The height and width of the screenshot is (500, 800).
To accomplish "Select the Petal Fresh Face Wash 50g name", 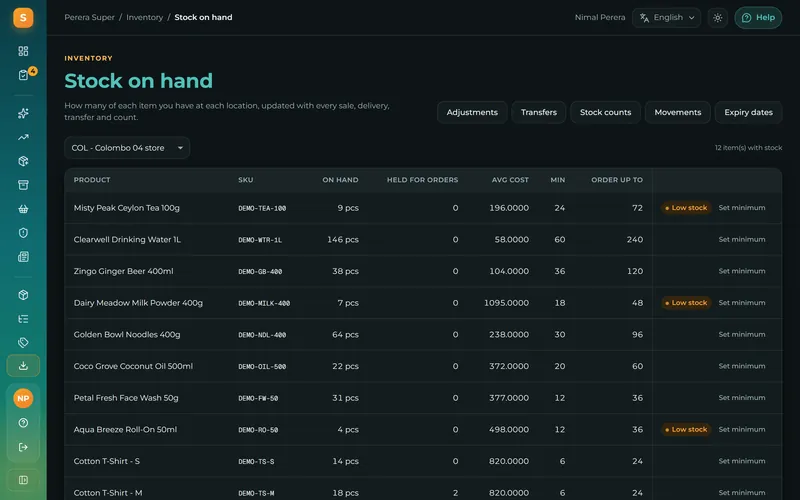I will point(126,397).
